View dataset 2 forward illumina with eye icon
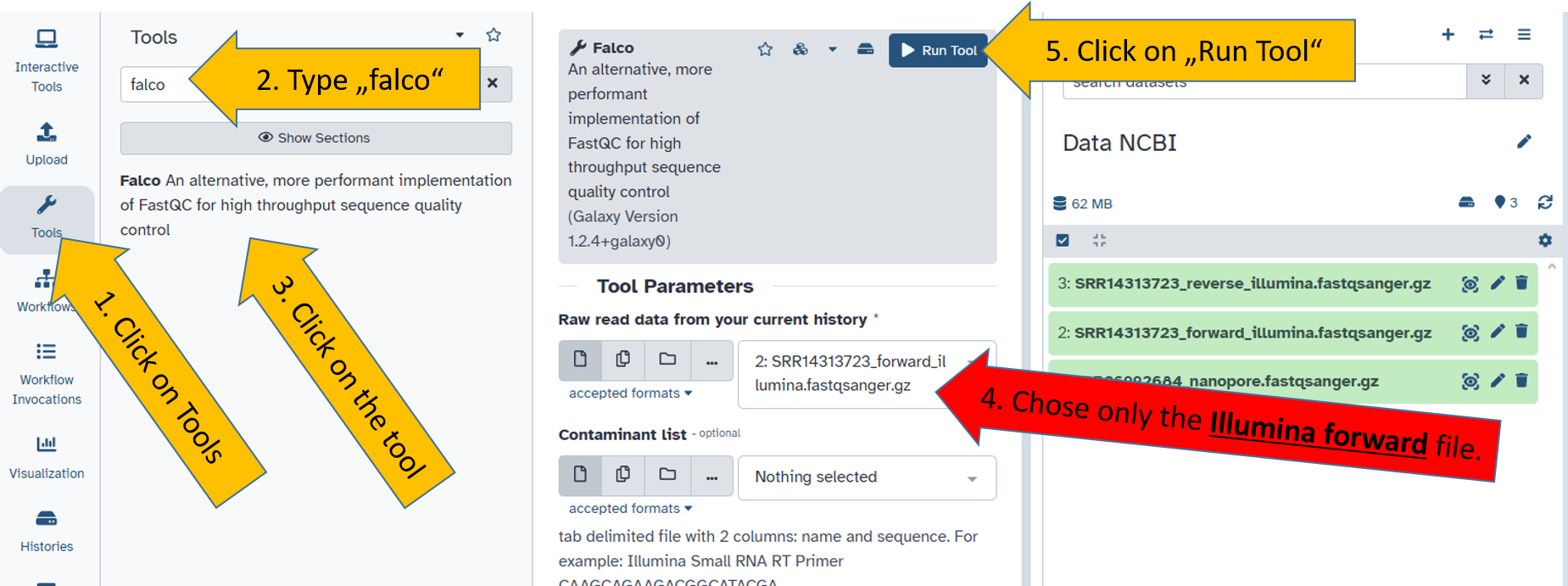This screenshot has height=586, width=1568. tap(1470, 332)
